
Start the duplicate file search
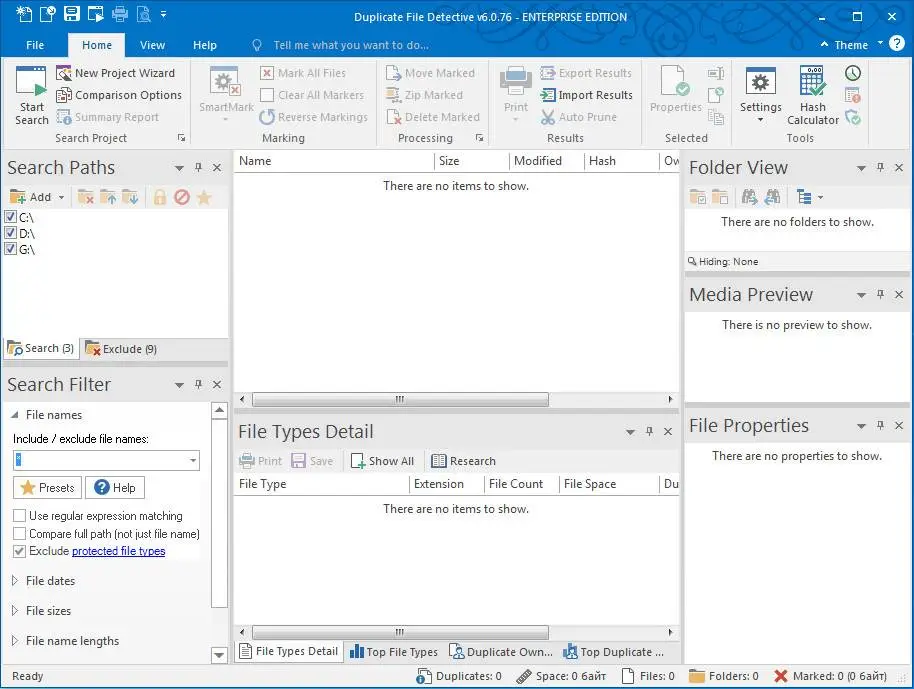pyautogui.click(x=31, y=96)
